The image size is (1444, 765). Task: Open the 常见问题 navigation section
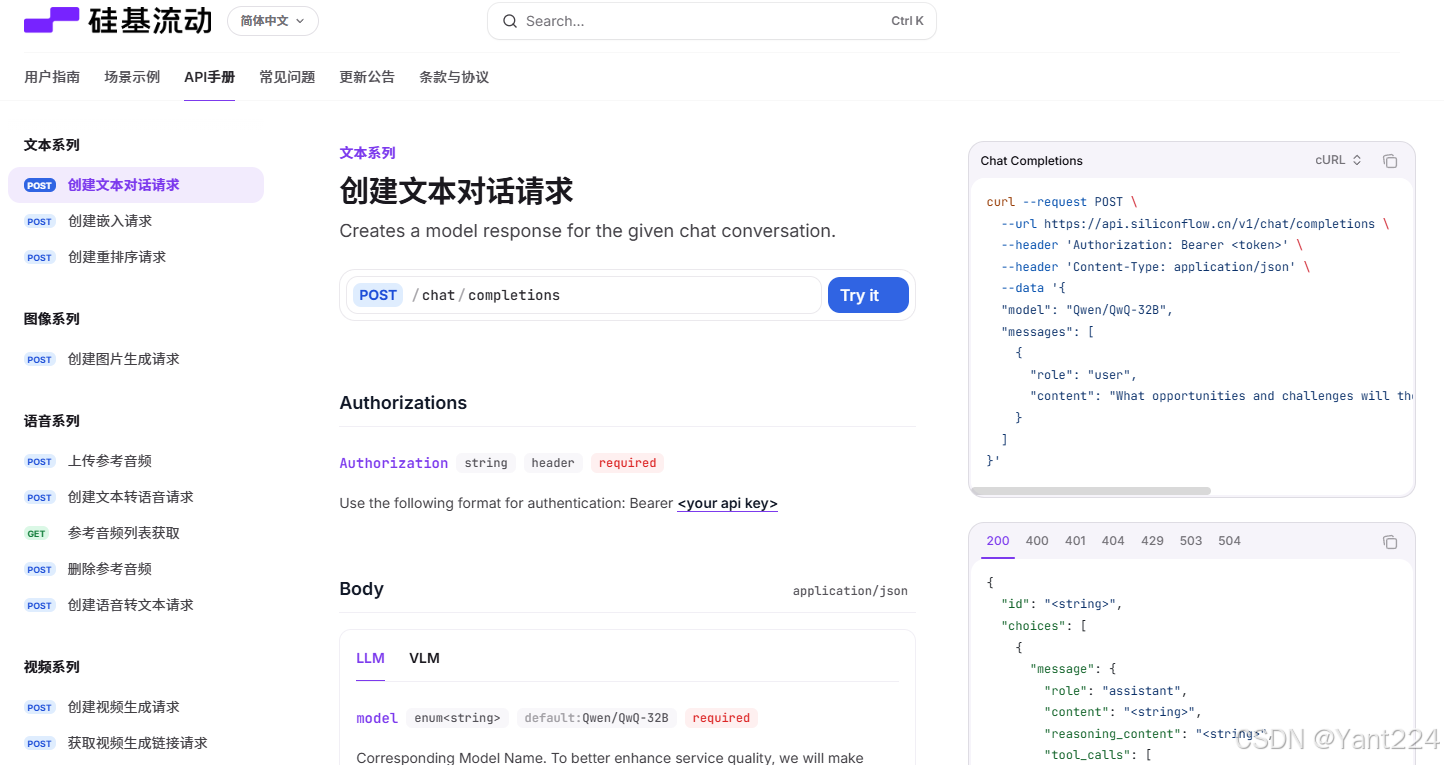tap(287, 76)
